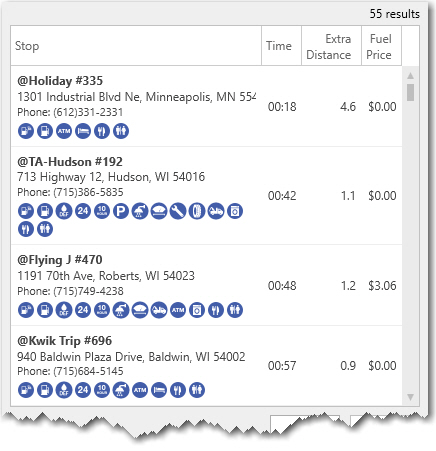Click the DEF droplet icon under Flying J #470
The width and height of the screenshot is (436, 451).
[64, 310]
